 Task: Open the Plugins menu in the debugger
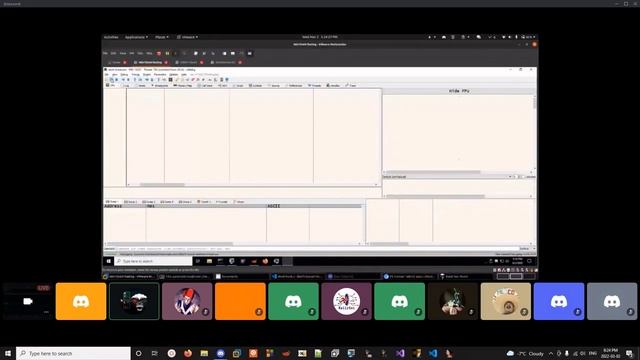[147, 75]
